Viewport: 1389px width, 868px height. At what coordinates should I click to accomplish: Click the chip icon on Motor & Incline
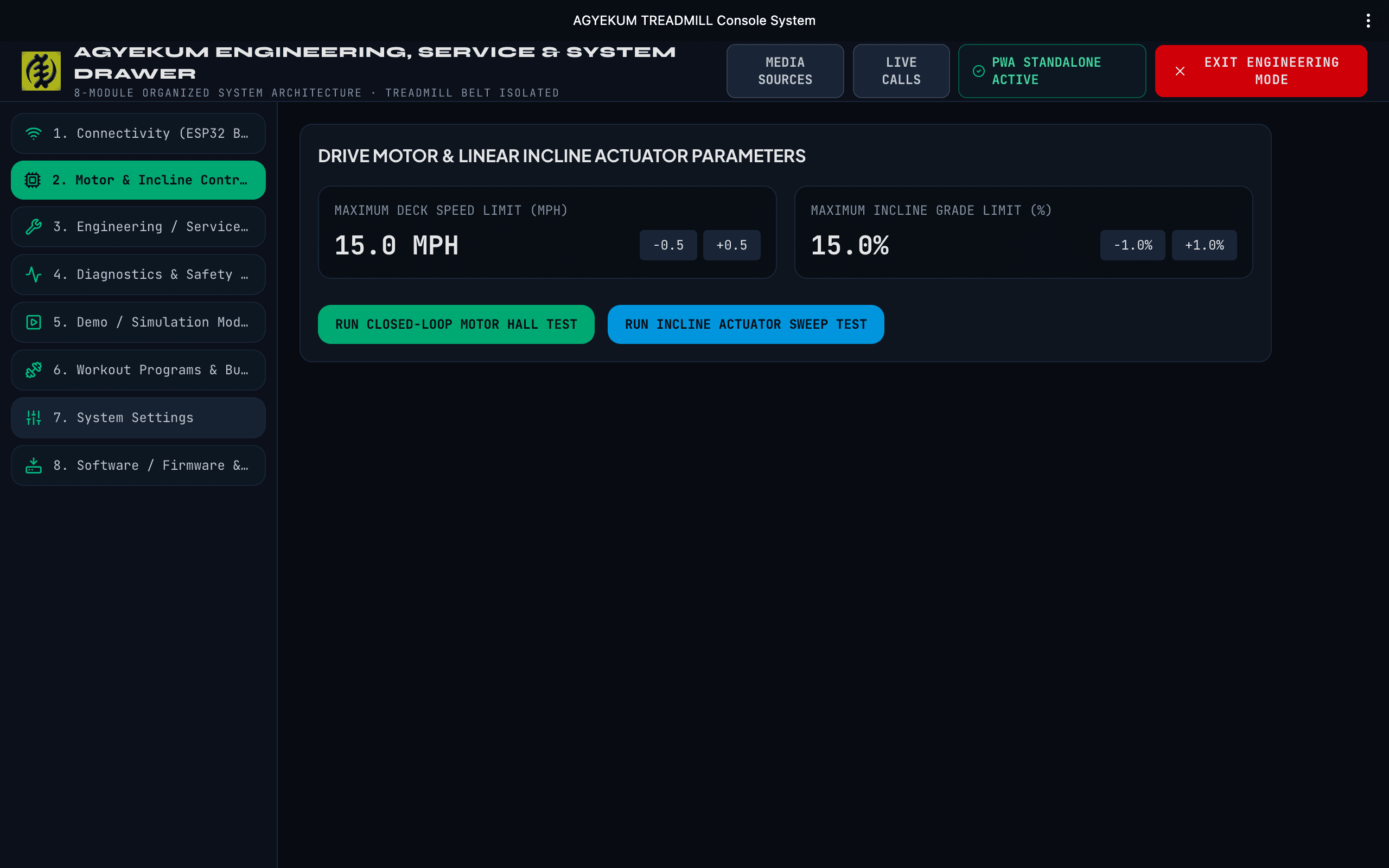(x=33, y=180)
